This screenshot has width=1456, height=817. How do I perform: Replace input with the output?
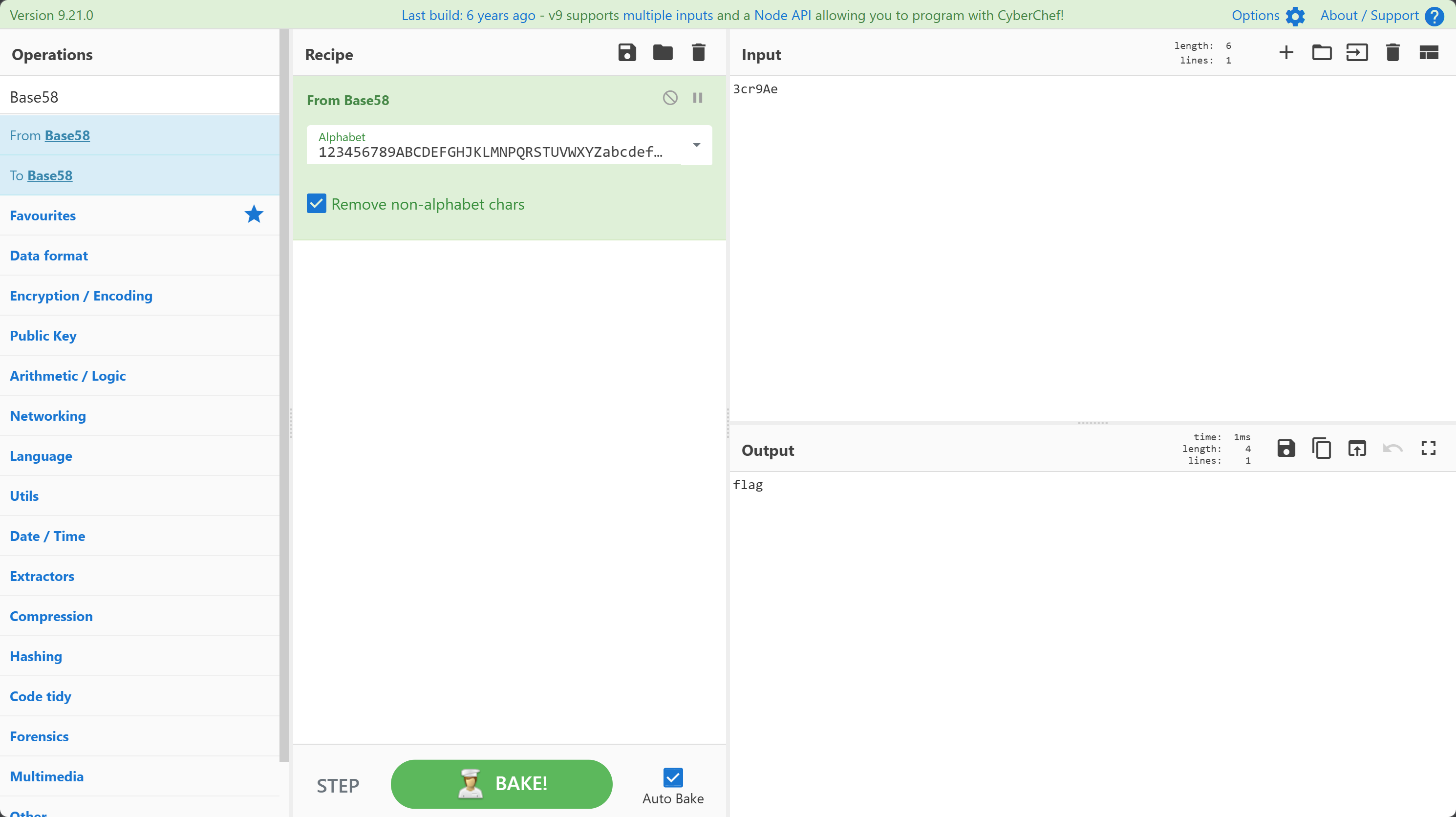(1357, 448)
